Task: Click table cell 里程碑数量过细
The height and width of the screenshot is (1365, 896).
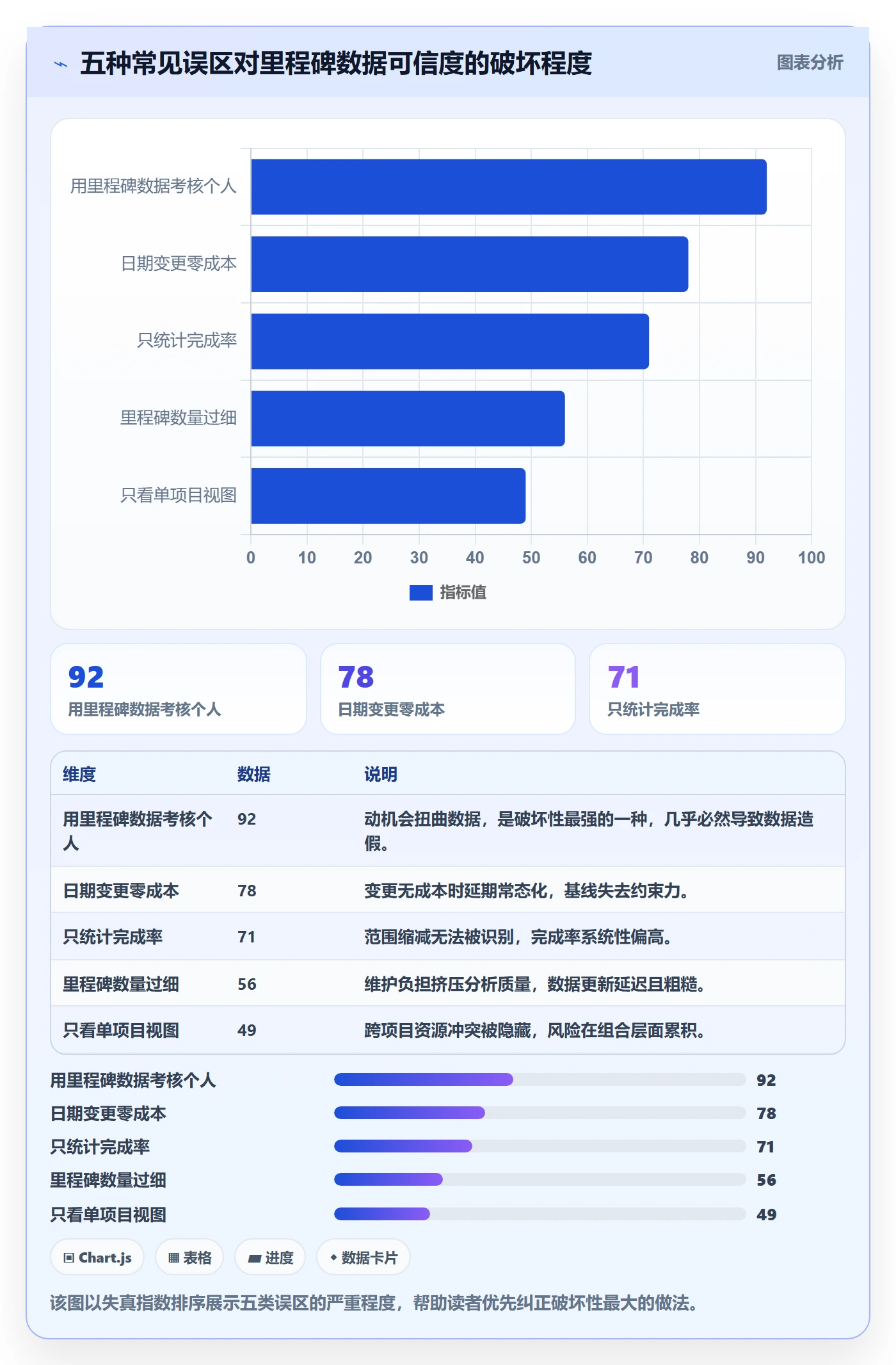Action: coord(121,984)
